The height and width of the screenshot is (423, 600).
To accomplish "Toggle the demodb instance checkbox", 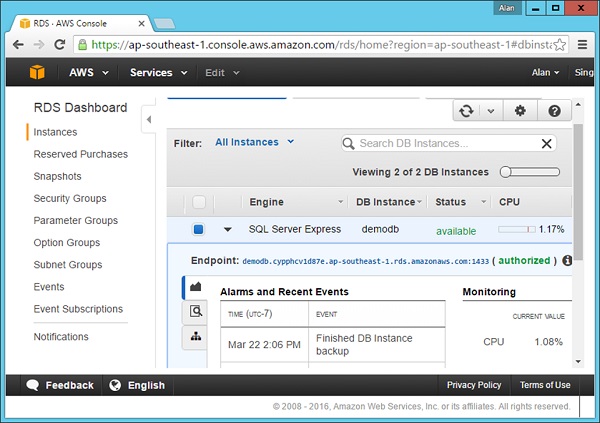I will (x=198, y=230).
